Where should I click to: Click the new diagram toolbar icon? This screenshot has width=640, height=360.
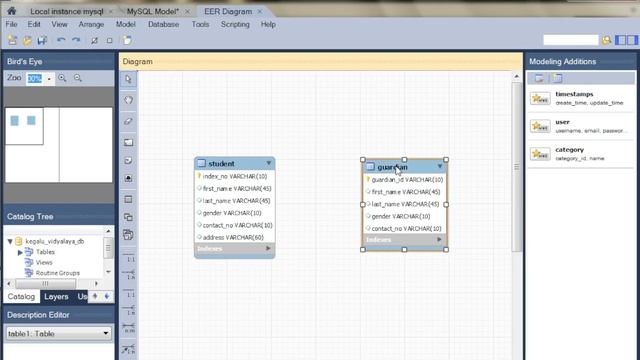[127, 40]
